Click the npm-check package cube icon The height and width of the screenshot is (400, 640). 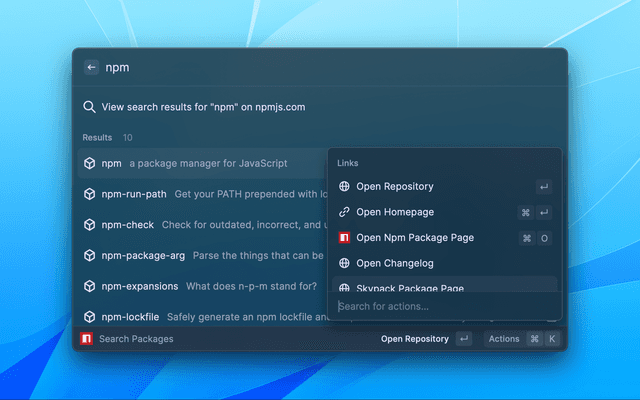click(x=89, y=225)
